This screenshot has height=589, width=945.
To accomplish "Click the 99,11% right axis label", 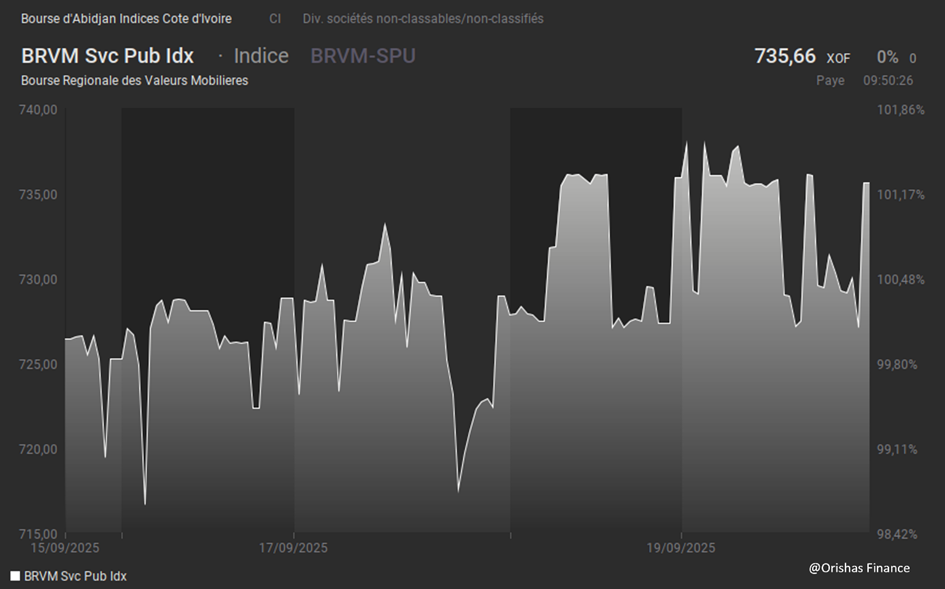I will tap(897, 450).
